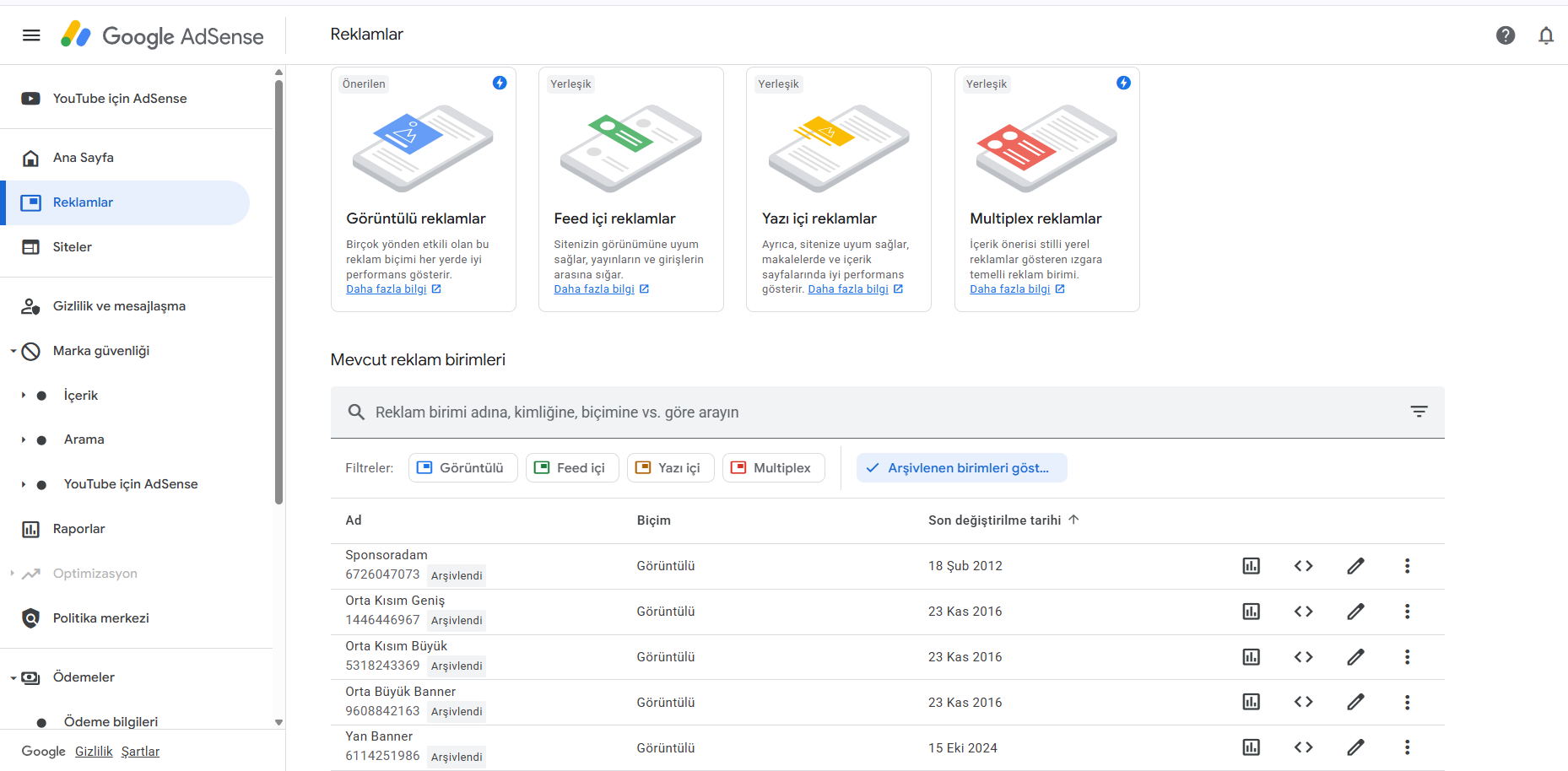Create a Feed içi reklamlar ad unit

click(x=631, y=190)
